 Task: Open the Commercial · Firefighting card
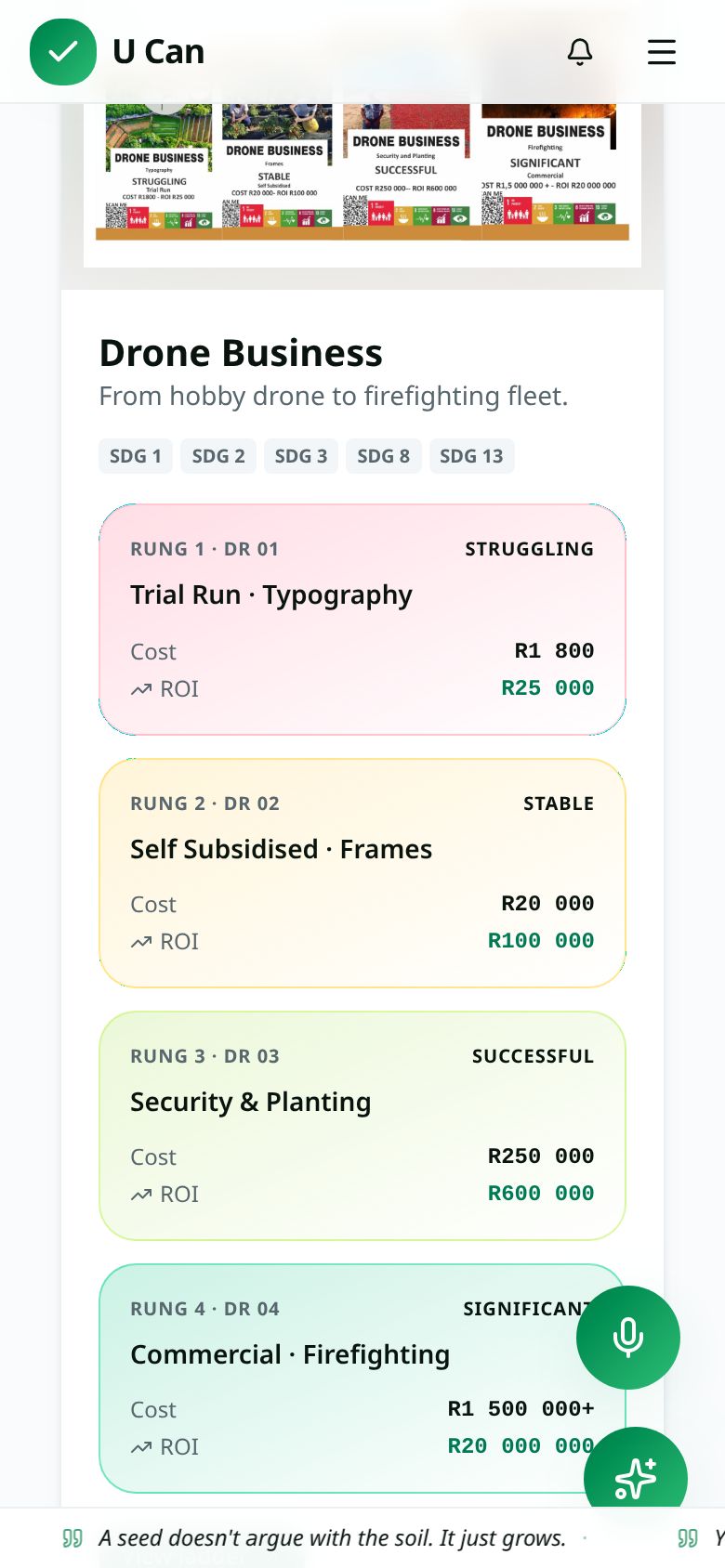click(362, 1379)
